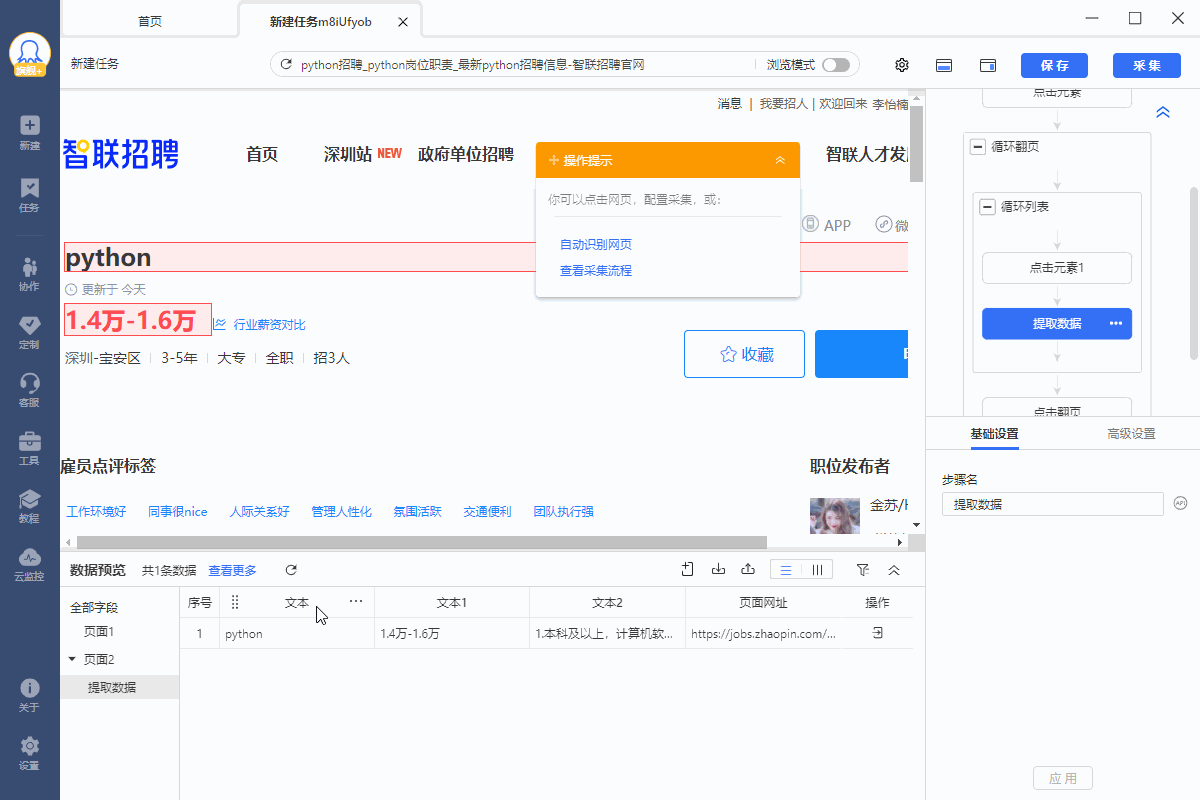Click 首页 in the Zhaopin navigation
The height and width of the screenshot is (800, 1200).
click(262, 154)
